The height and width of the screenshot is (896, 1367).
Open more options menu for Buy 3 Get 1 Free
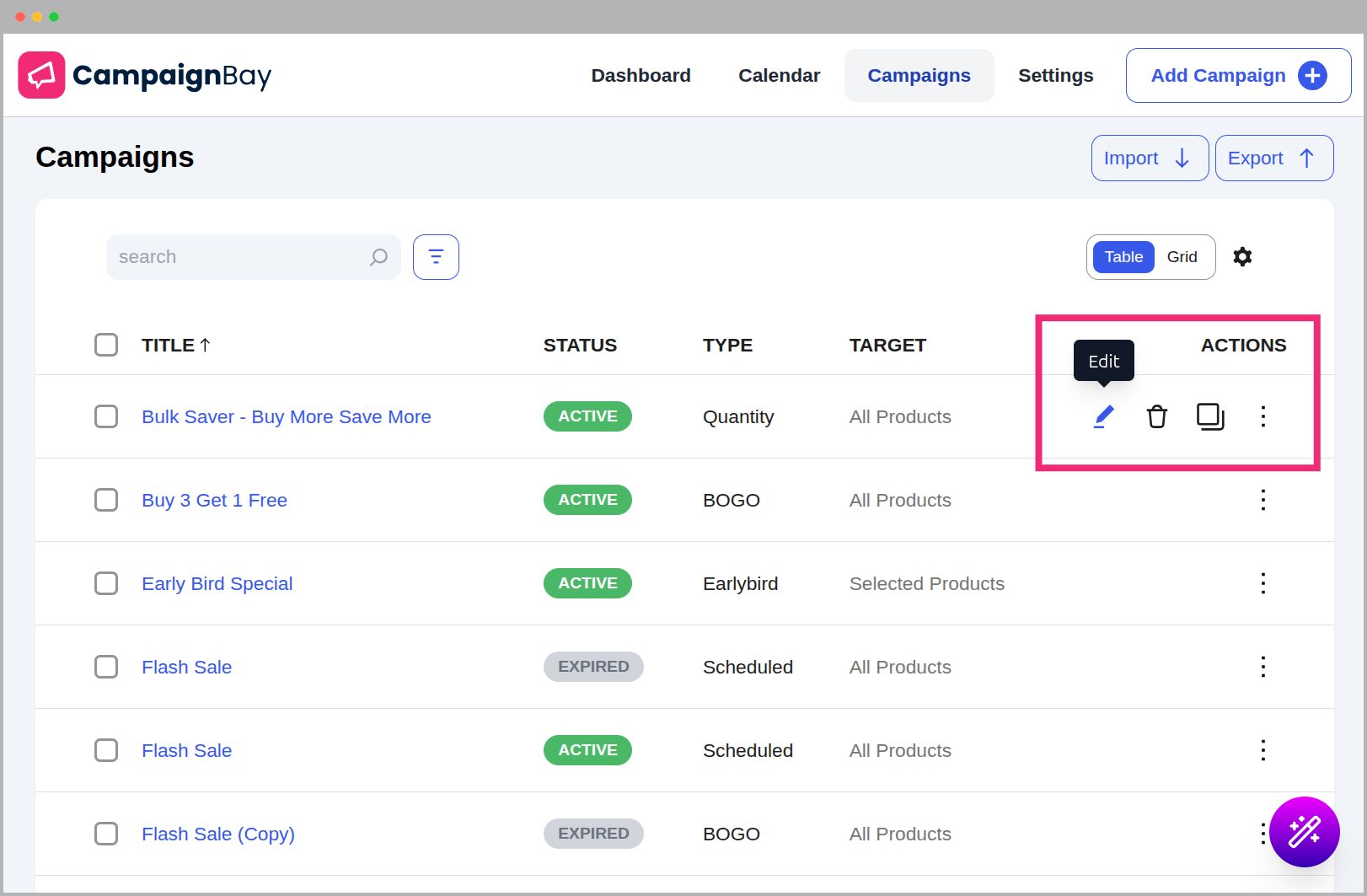coord(1262,500)
